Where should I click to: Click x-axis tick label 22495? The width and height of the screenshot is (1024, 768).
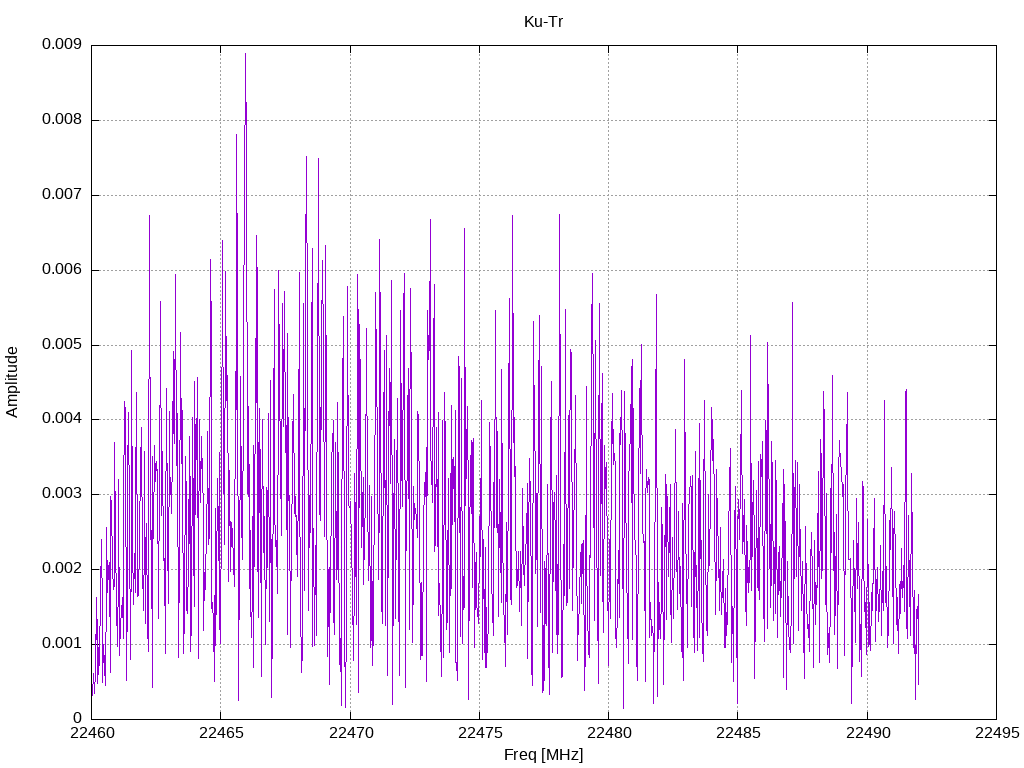pyautogui.click(x=997, y=733)
